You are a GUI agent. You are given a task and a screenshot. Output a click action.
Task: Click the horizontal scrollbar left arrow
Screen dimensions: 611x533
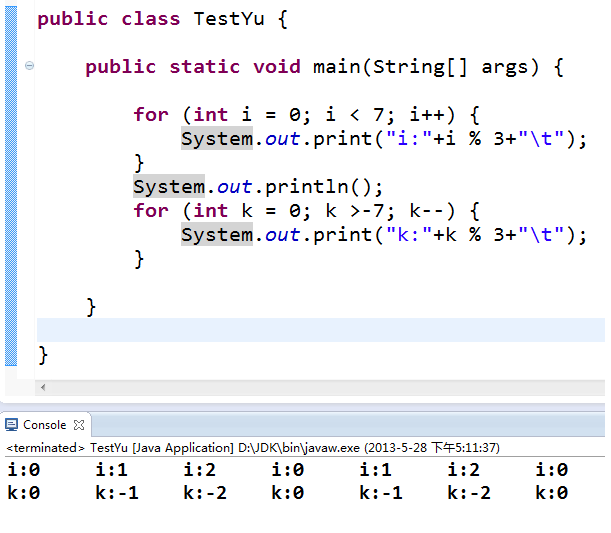click(x=43, y=387)
